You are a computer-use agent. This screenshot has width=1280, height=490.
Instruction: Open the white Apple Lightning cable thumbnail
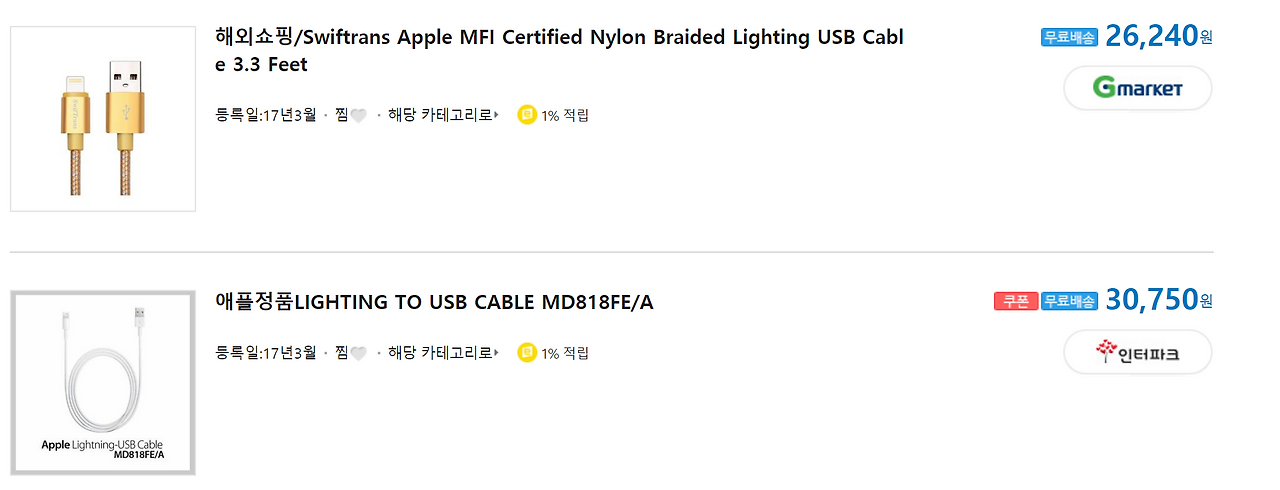(103, 383)
